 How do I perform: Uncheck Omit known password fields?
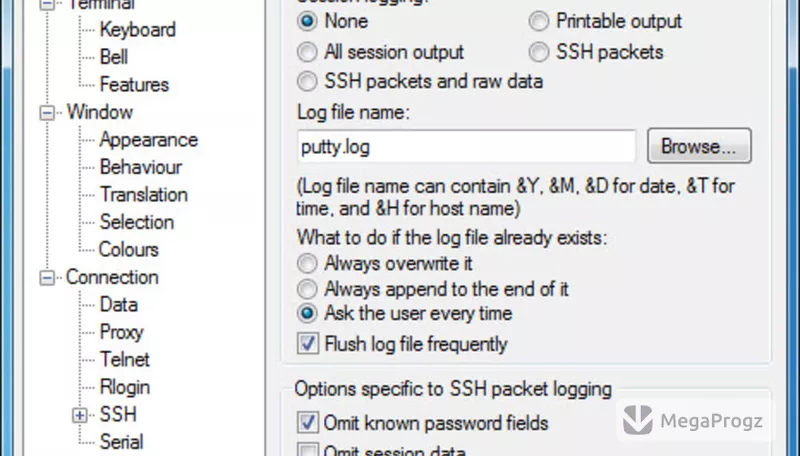(x=308, y=423)
